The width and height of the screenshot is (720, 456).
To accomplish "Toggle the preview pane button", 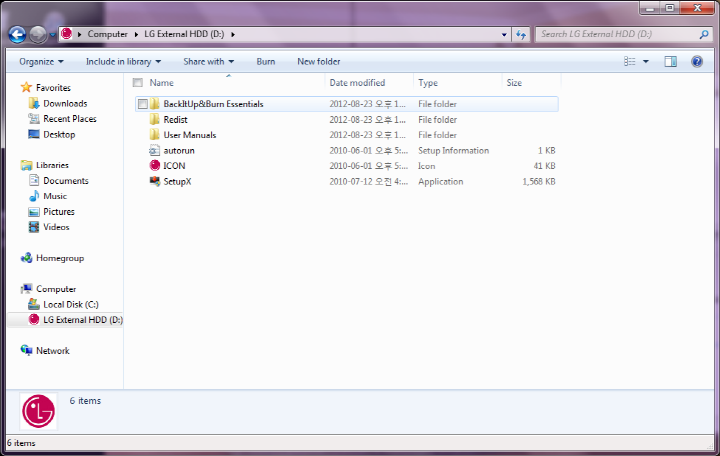I will pyautogui.click(x=670, y=62).
